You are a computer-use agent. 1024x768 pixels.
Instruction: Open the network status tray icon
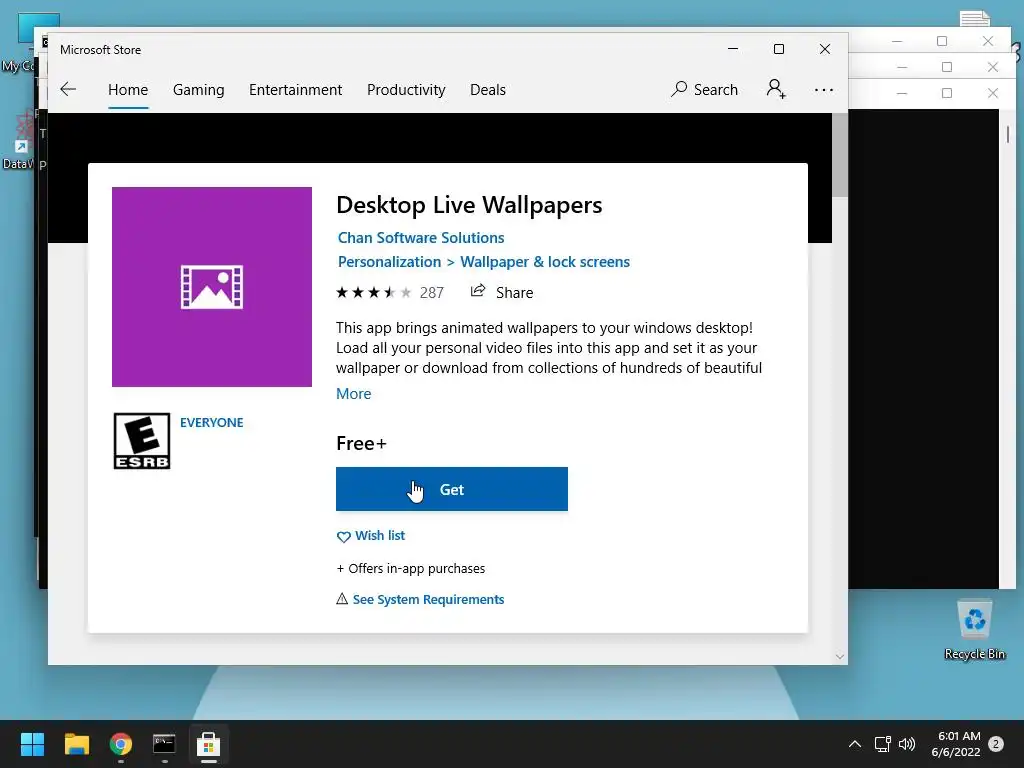[x=882, y=744]
